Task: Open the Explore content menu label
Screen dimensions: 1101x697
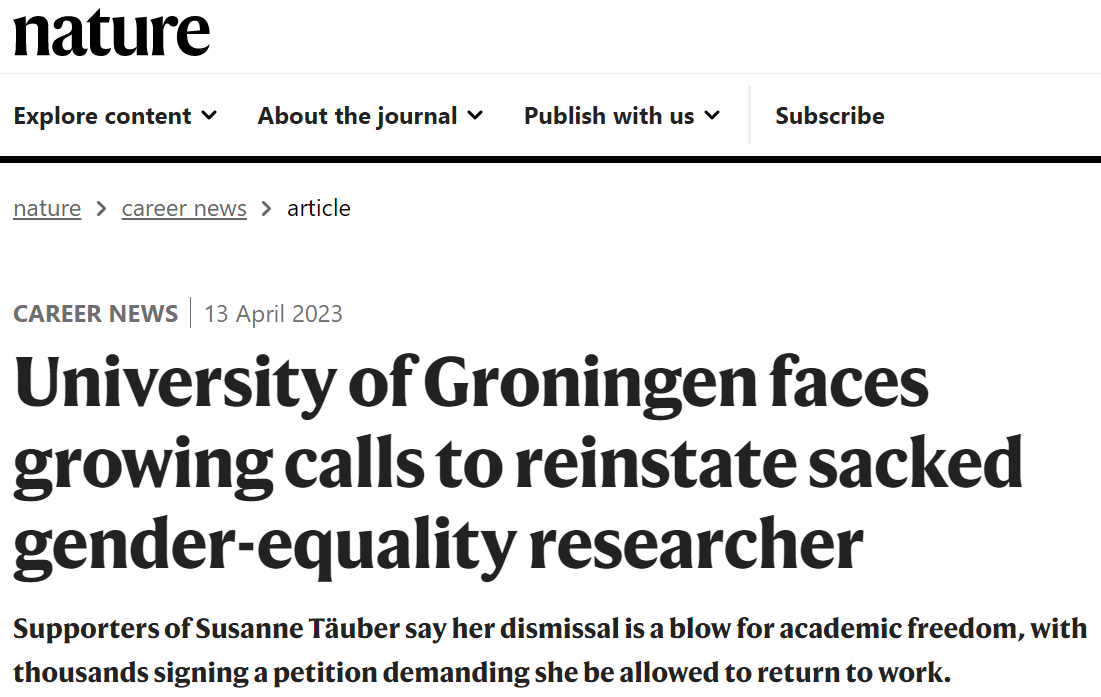Action: click(x=103, y=116)
